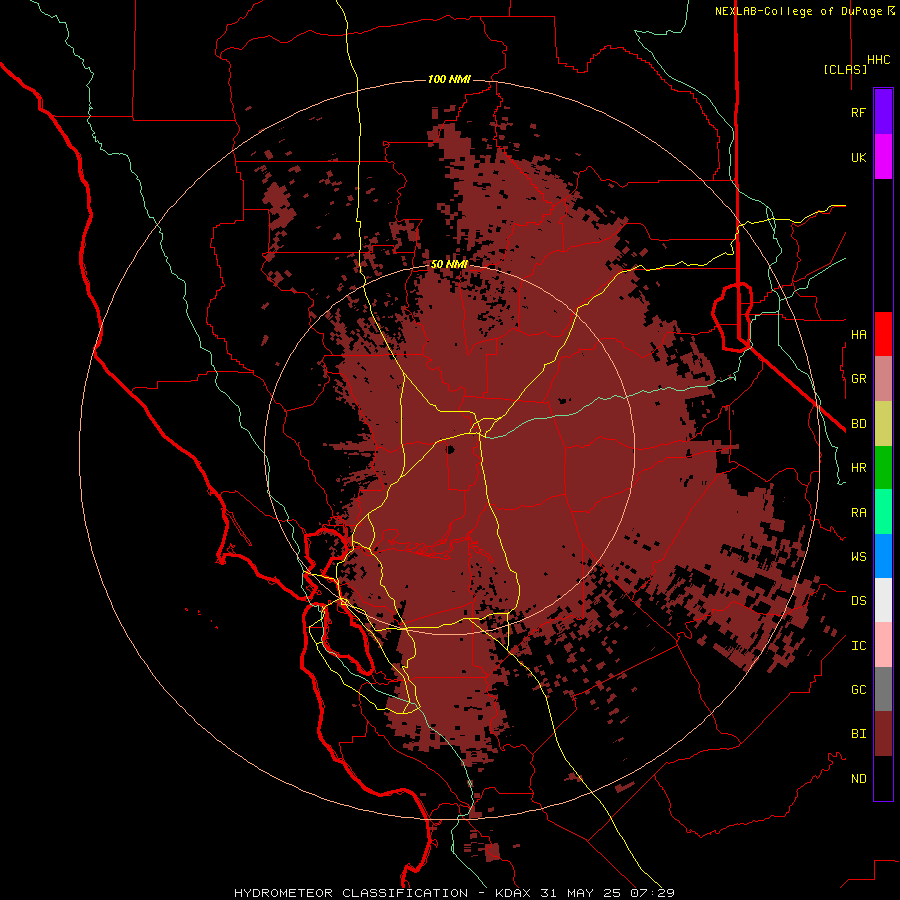Image resolution: width=900 pixels, height=900 pixels.
Task: Click the [CLAS] units label
Action: point(845,69)
